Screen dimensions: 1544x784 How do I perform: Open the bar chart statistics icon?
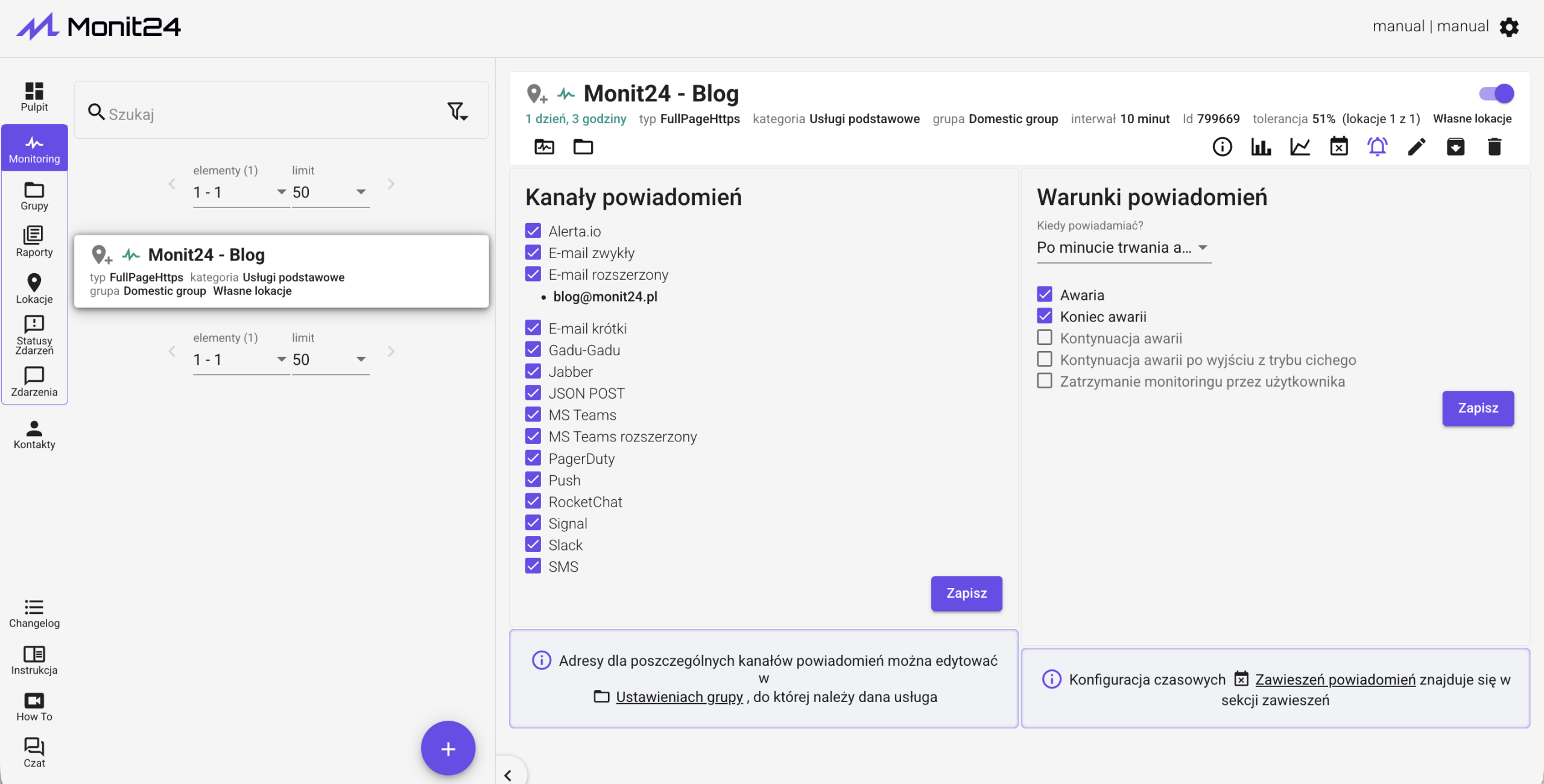click(x=1261, y=147)
